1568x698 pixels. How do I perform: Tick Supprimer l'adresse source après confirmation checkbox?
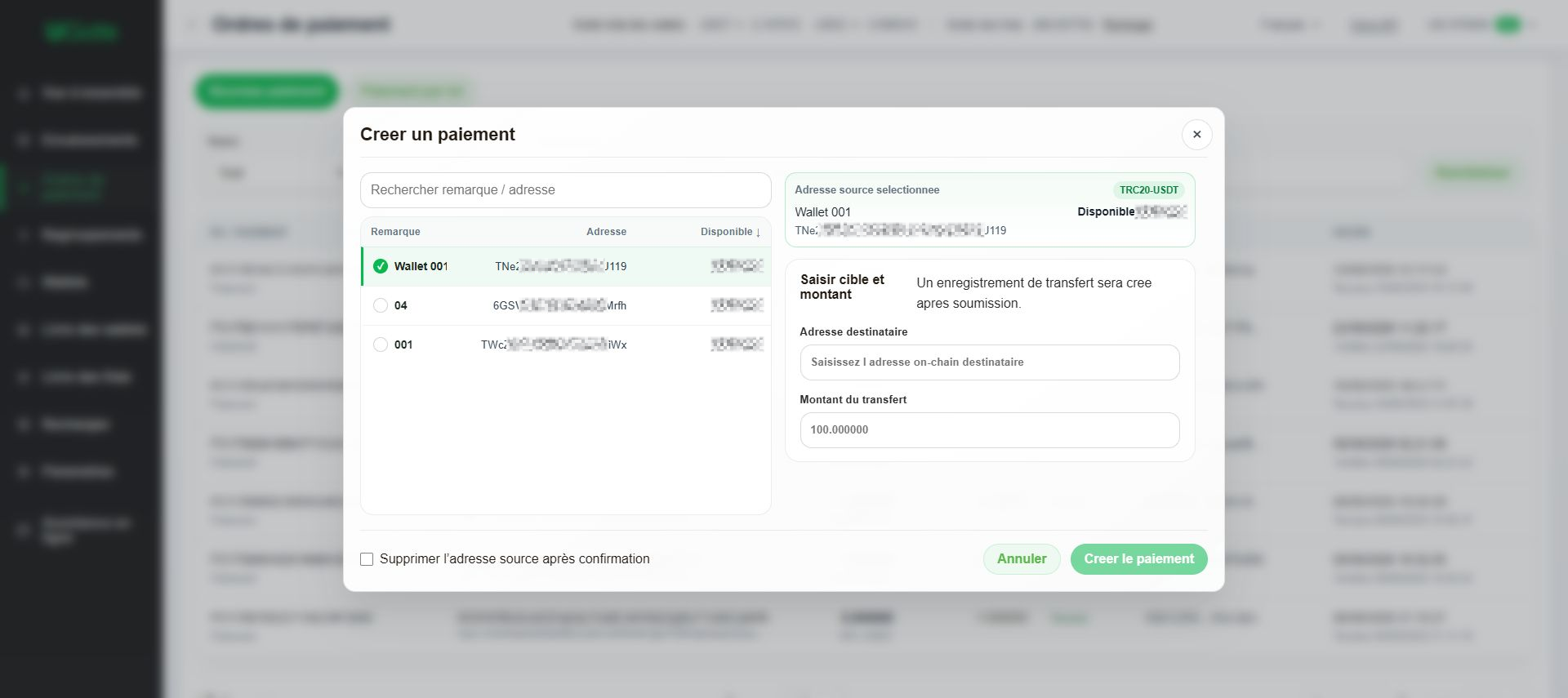click(x=367, y=559)
